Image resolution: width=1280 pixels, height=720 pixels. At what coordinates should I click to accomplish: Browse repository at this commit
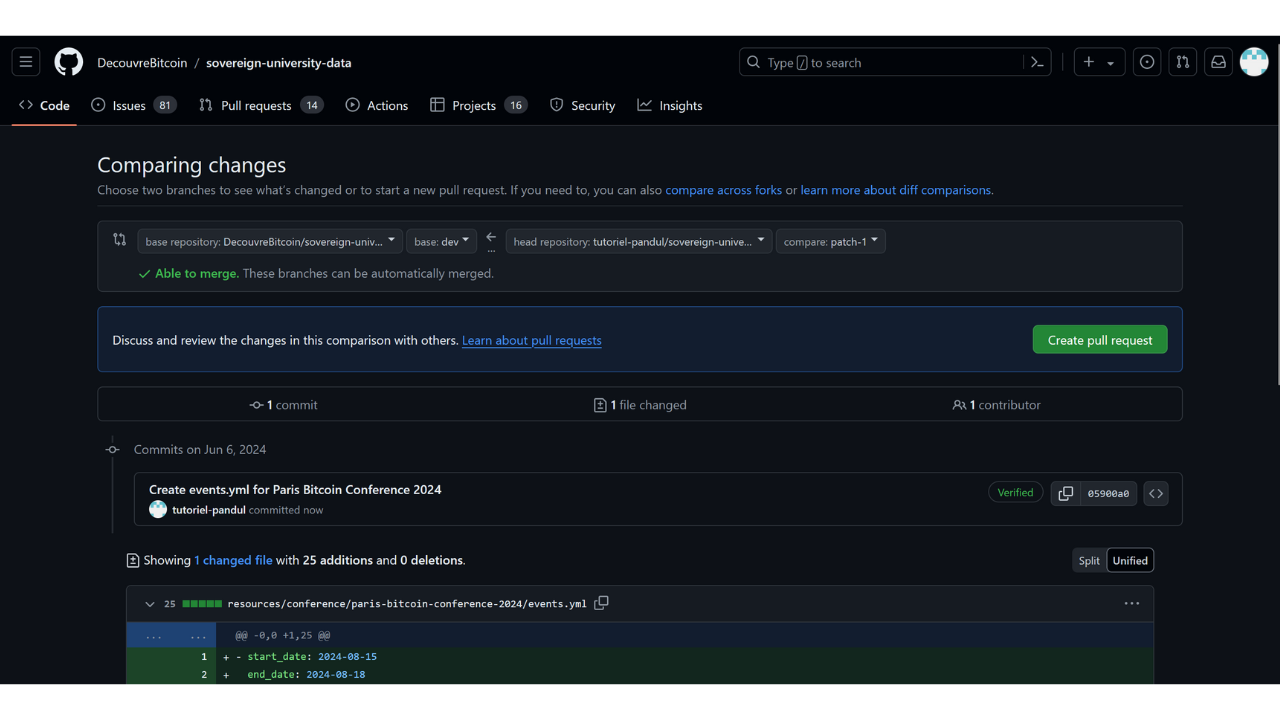pos(1156,493)
